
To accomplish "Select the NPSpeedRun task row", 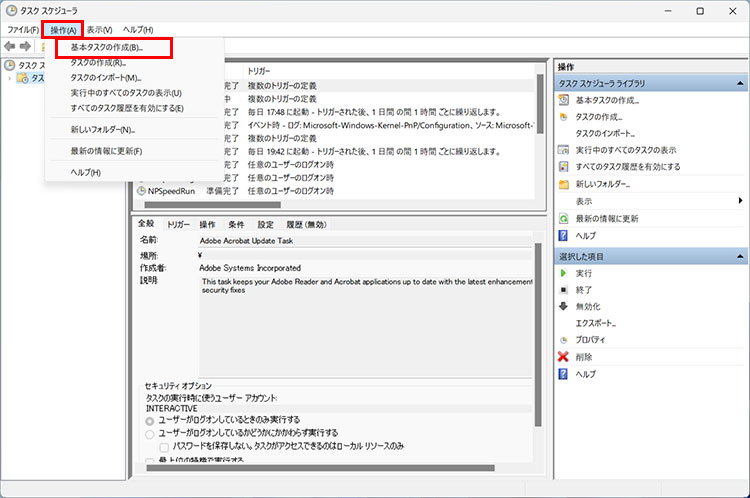I will tap(171, 189).
